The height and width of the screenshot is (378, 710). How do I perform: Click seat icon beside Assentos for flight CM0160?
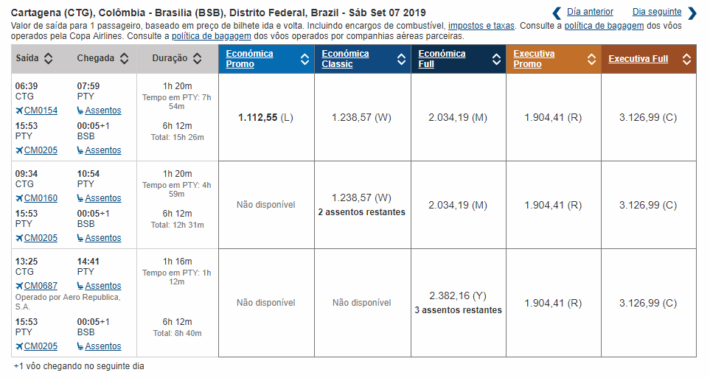click(80, 198)
